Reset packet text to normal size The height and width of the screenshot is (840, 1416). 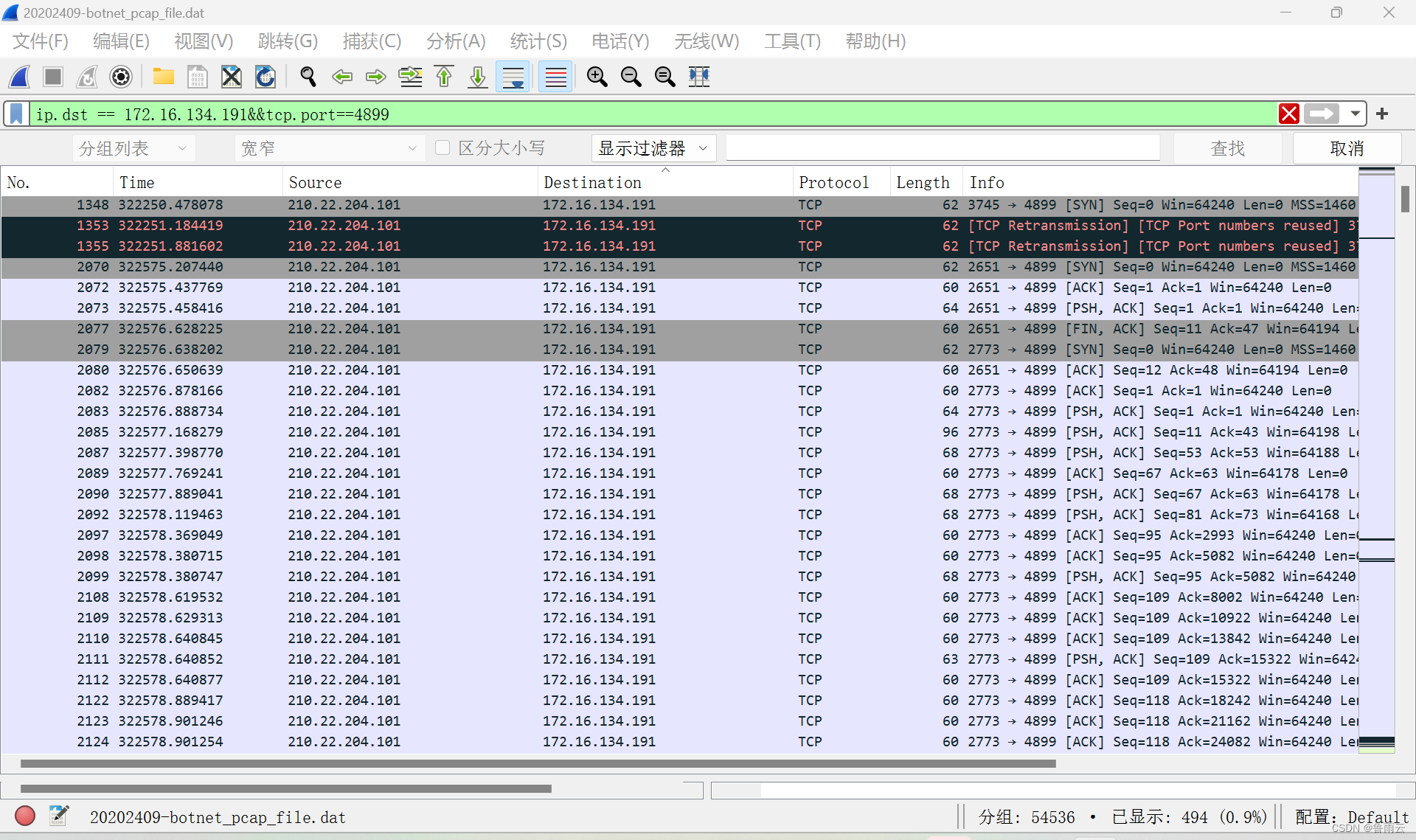(x=665, y=77)
